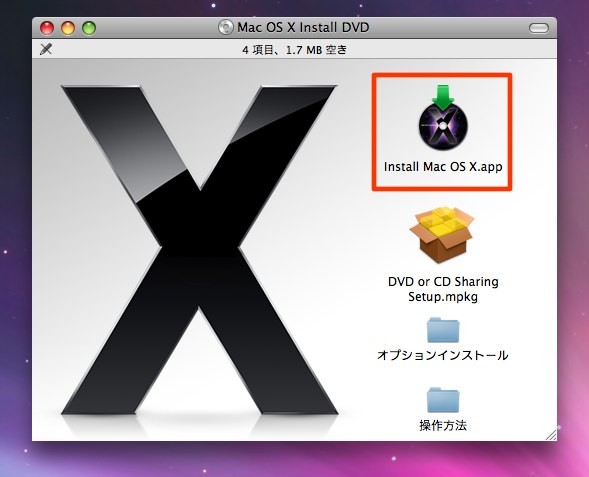Select the DVD or CD Sharing Setup package icon

(442, 235)
